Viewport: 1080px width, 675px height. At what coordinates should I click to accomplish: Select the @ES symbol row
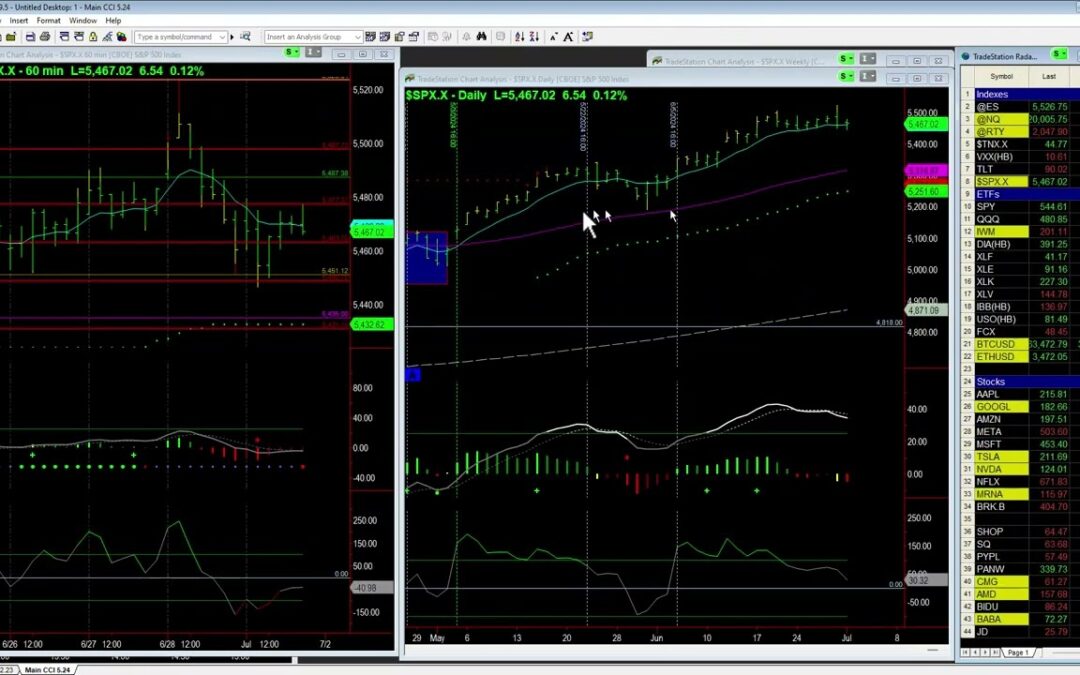(1020, 107)
